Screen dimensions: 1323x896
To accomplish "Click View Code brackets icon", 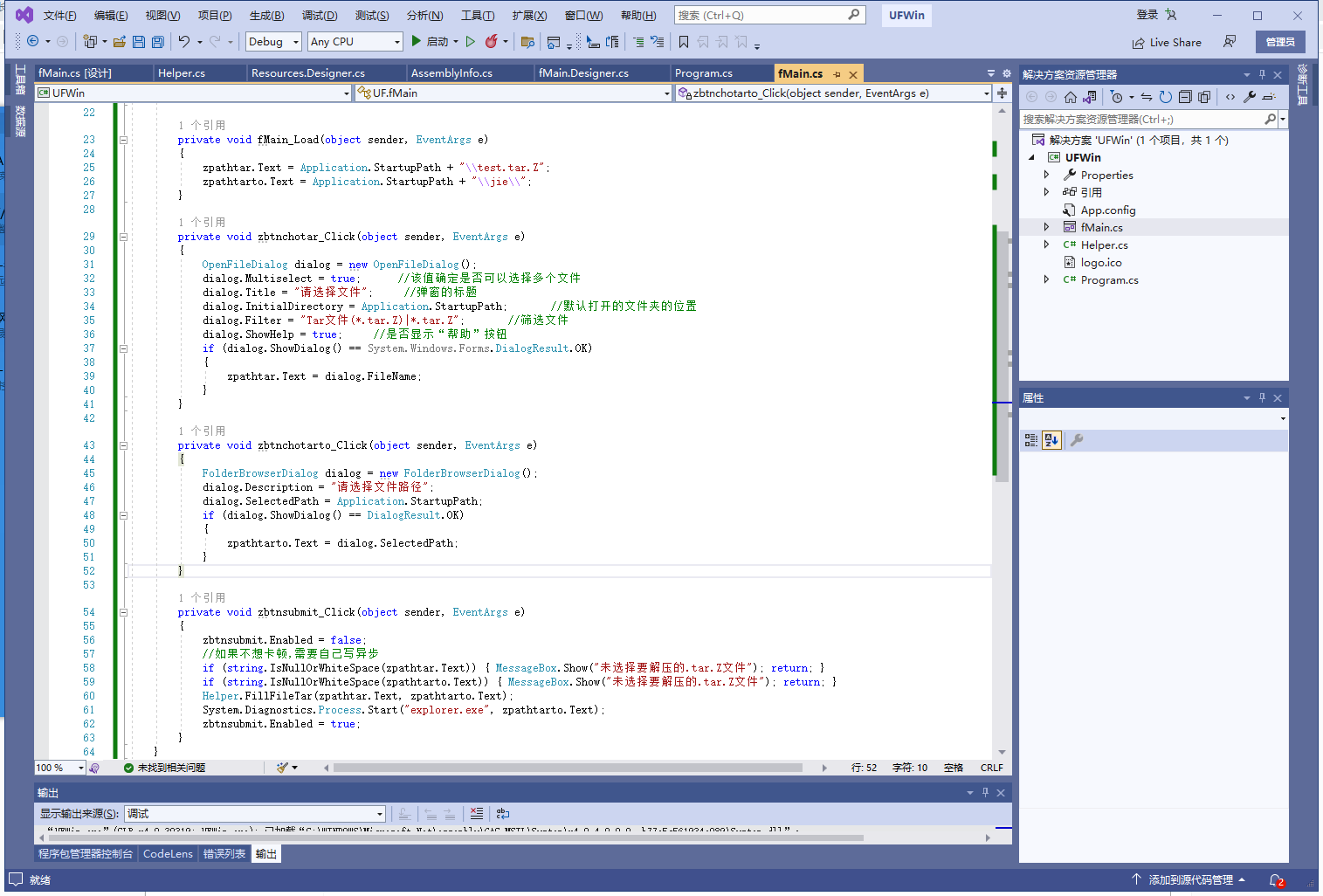I will [1230, 97].
